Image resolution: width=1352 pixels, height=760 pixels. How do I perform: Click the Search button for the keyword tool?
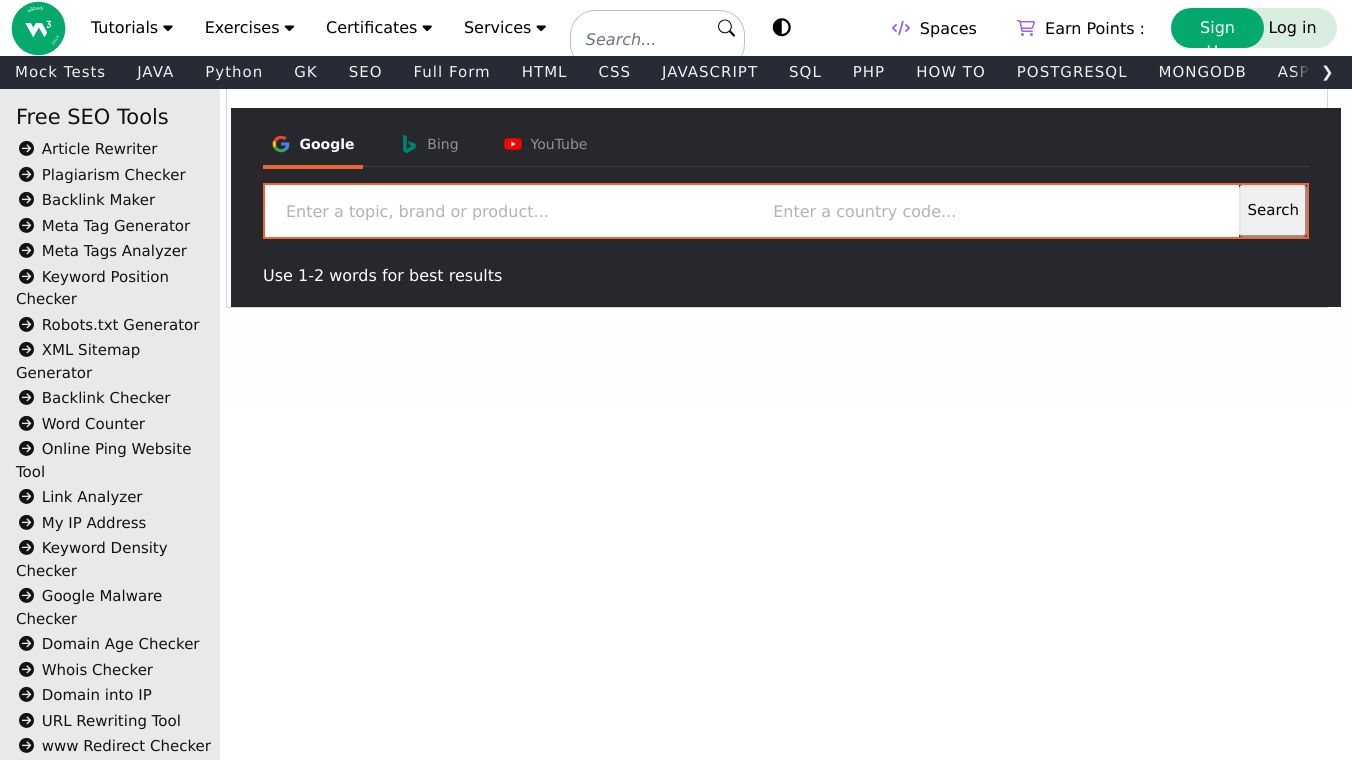(1273, 210)
